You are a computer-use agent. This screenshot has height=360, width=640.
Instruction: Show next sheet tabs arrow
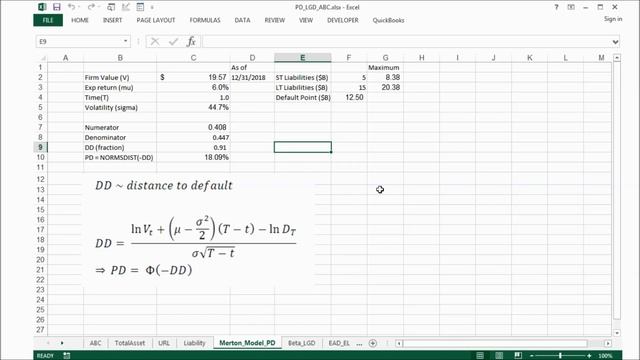pyautogui.click(x=62, y=343)
